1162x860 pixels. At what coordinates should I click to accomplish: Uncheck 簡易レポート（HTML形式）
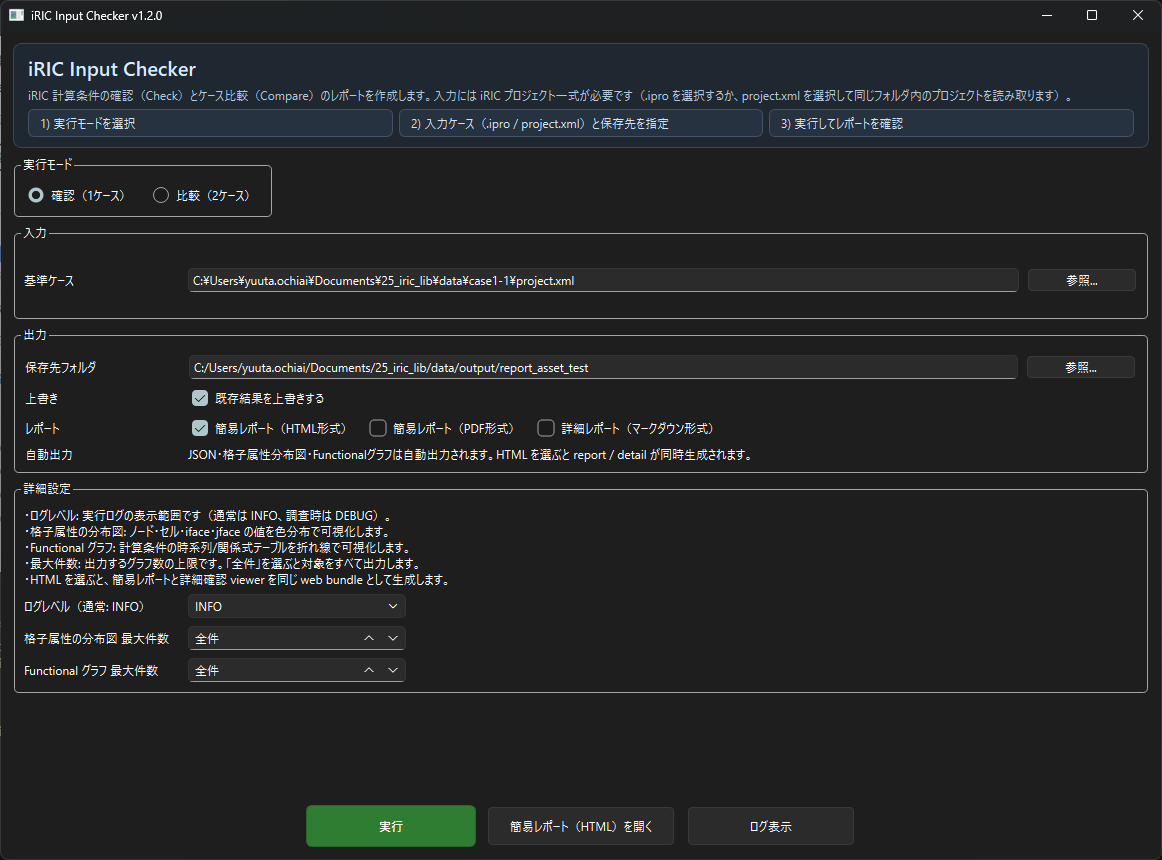[200, 428]
